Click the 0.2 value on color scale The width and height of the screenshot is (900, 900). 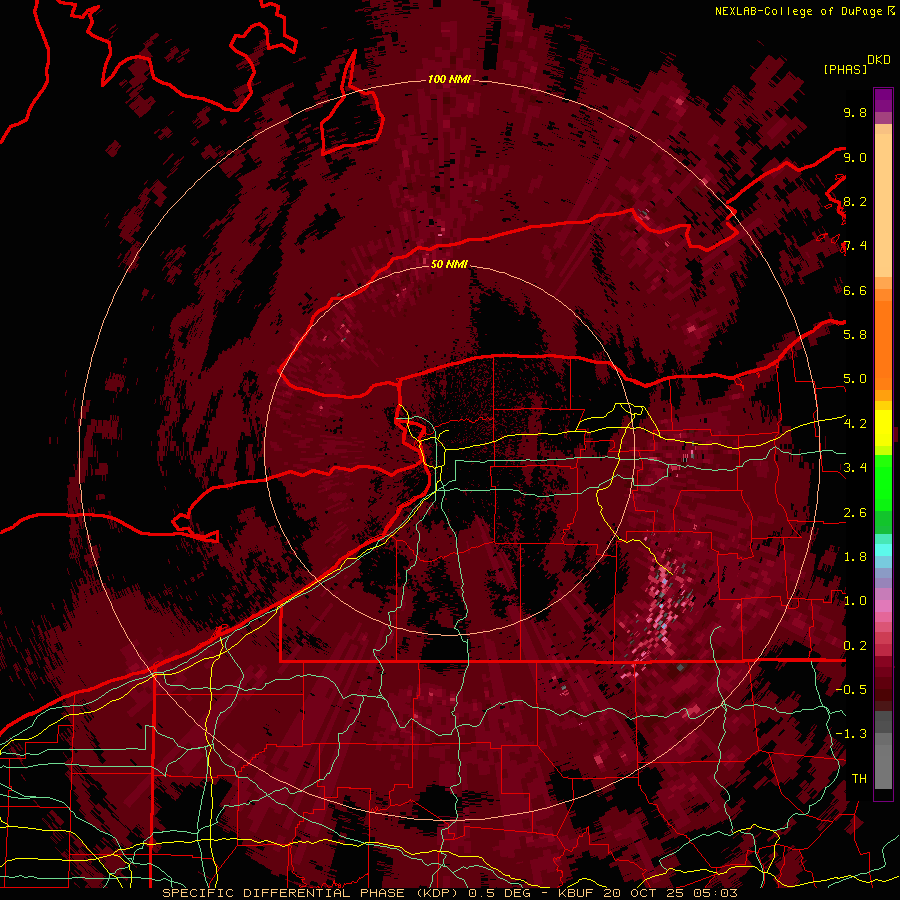point(855,646)
